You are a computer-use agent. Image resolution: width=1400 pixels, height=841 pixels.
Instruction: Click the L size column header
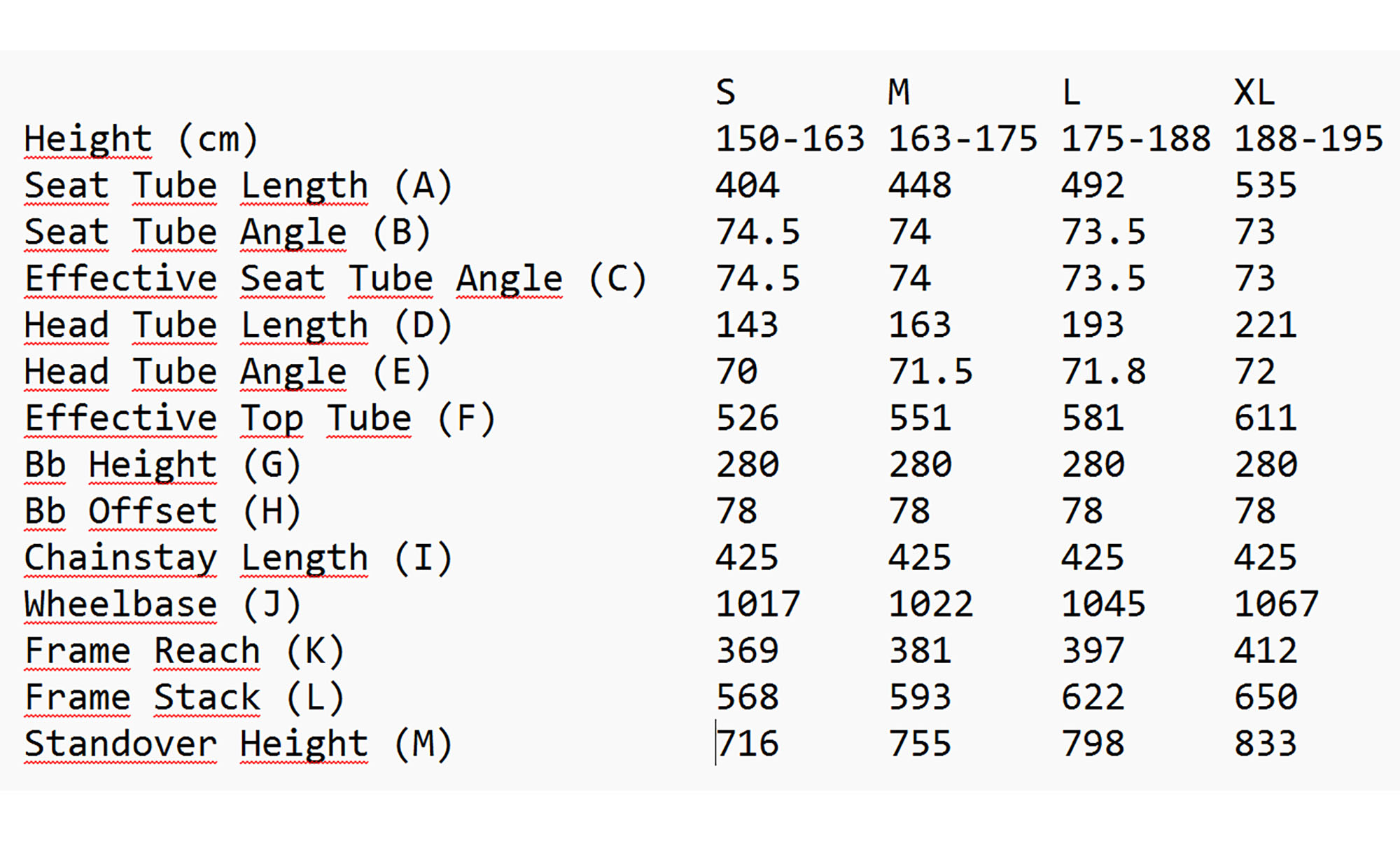click(1071, 92)
